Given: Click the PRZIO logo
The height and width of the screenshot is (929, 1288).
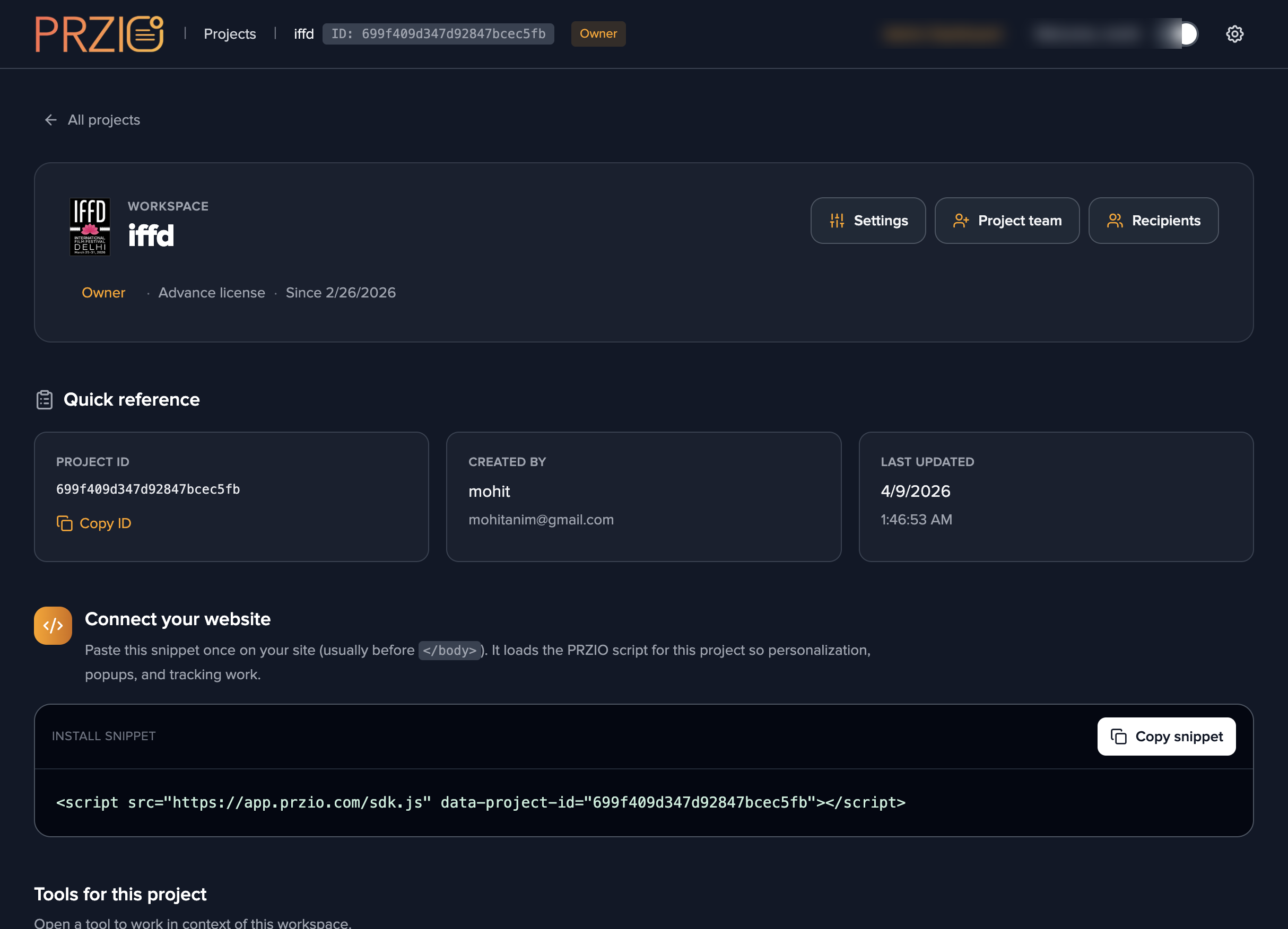Looking at the screenshot, I should tap(99, 34).
